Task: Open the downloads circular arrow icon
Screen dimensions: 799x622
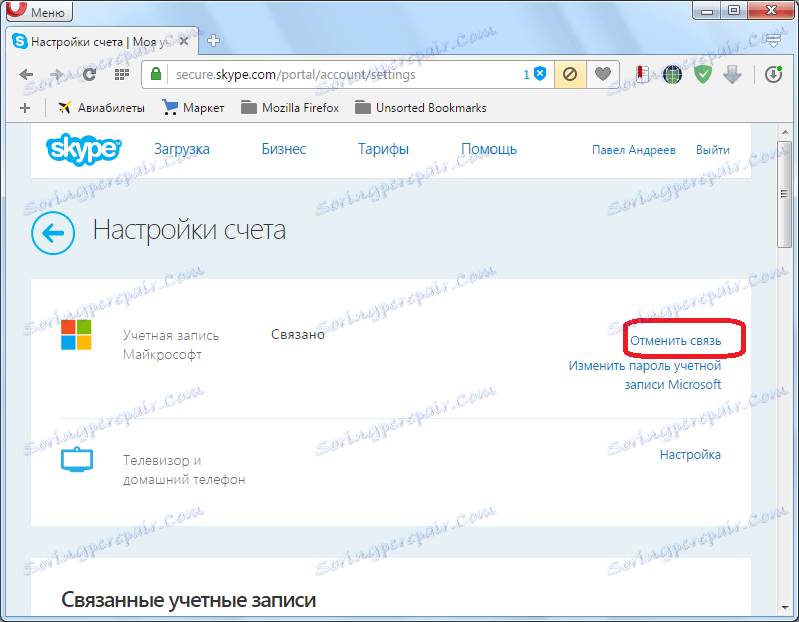Action: pyautogui.click(x=773, y=75)
